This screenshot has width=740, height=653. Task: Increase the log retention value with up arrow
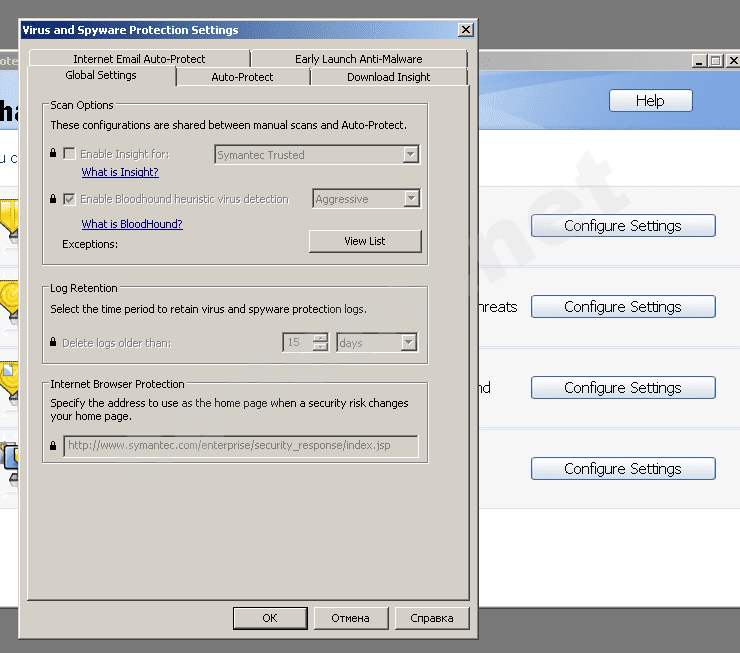coord(320,338)
